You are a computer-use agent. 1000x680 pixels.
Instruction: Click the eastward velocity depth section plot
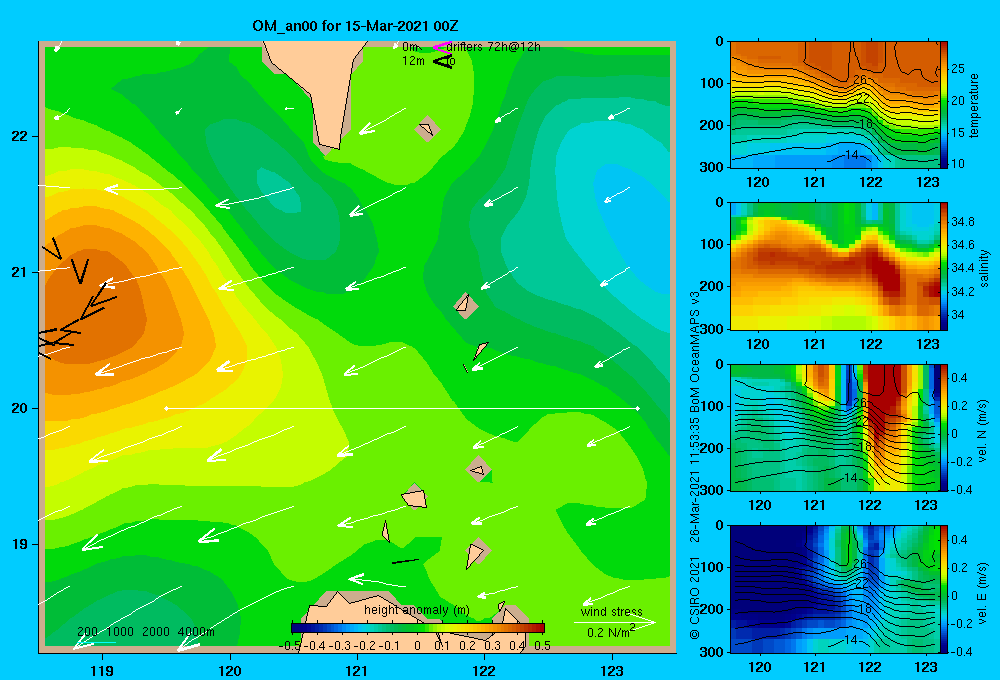tap(835, 589)
